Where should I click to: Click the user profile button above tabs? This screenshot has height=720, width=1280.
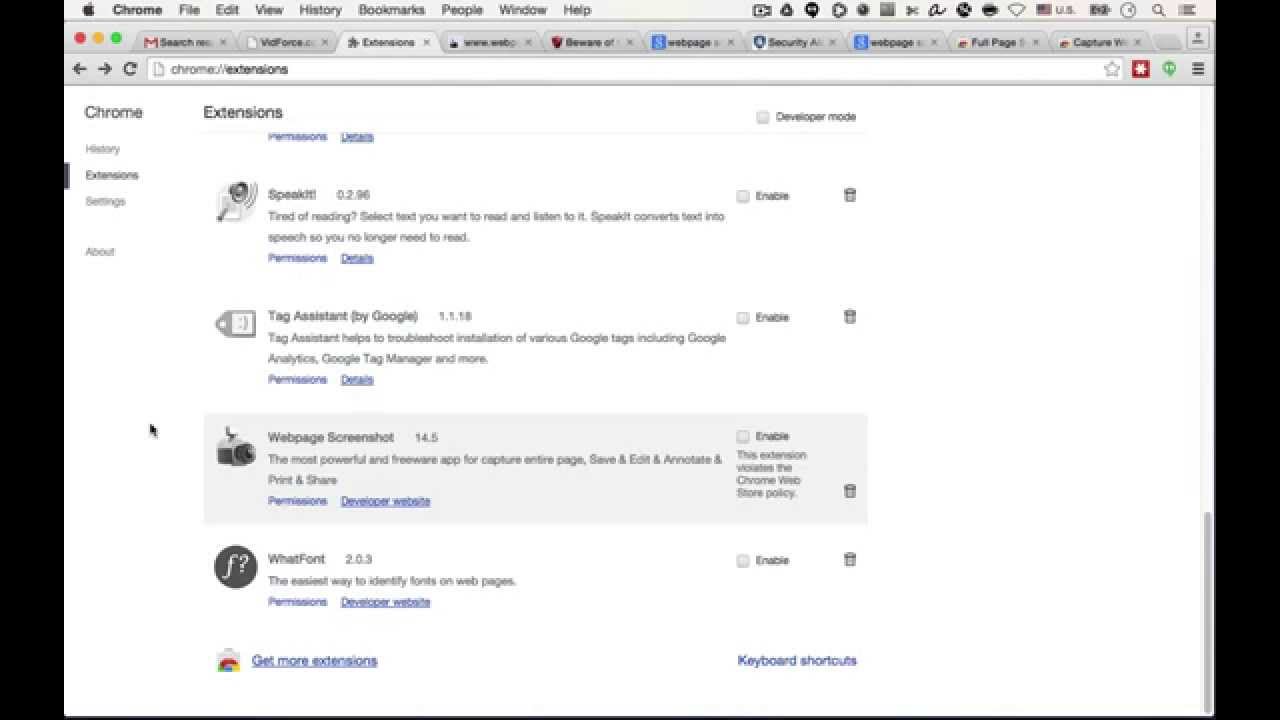click(x=1198, y=39)
